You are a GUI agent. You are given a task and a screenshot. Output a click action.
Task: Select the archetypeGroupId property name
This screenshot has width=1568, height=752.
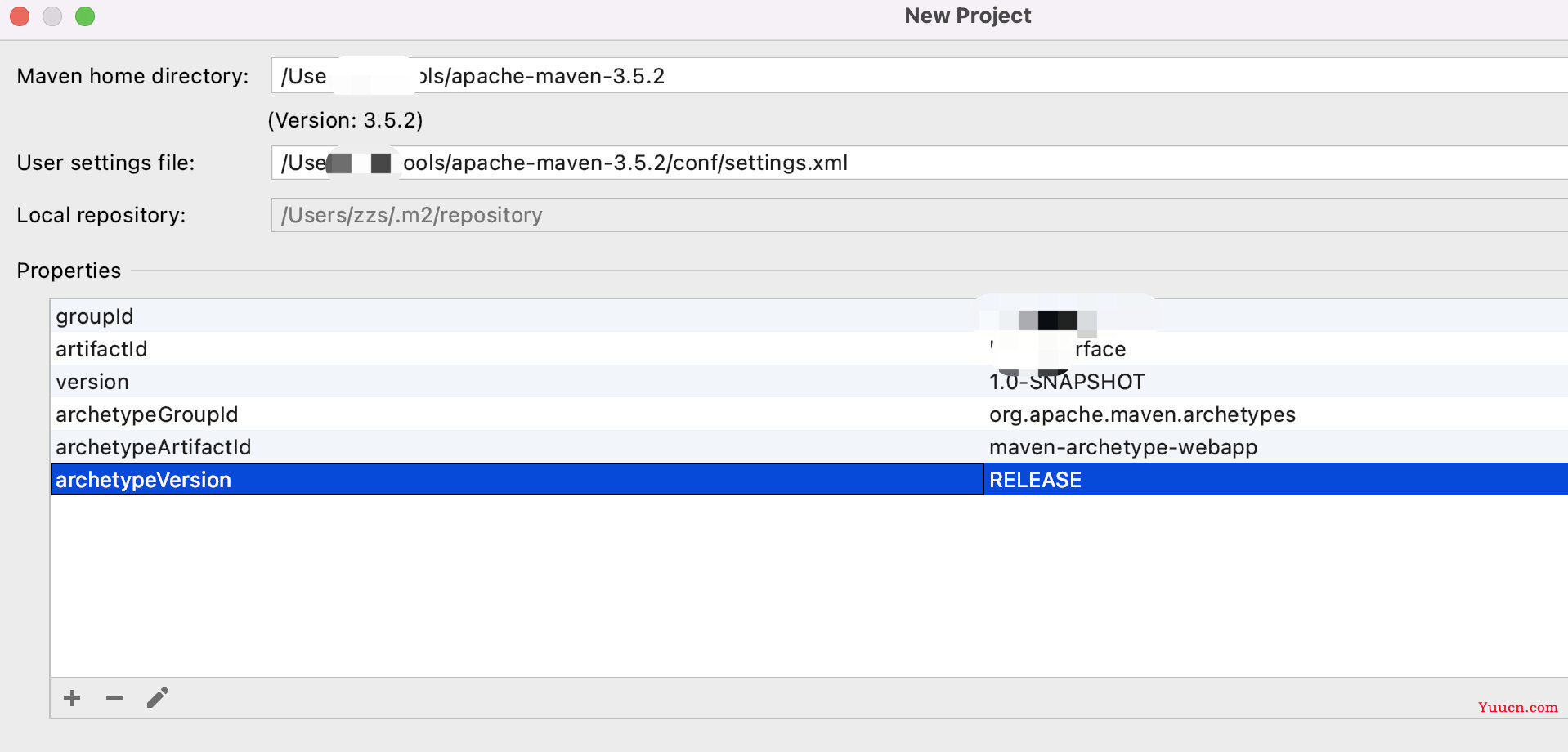147,414
